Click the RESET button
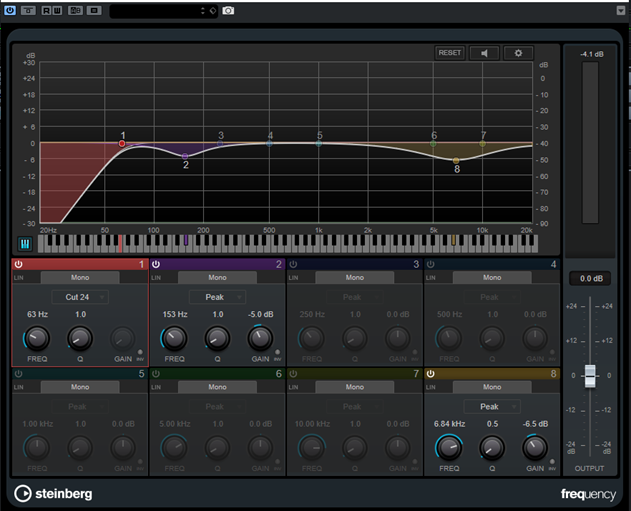This screenshot has width=631, height=511. (449, 53)
